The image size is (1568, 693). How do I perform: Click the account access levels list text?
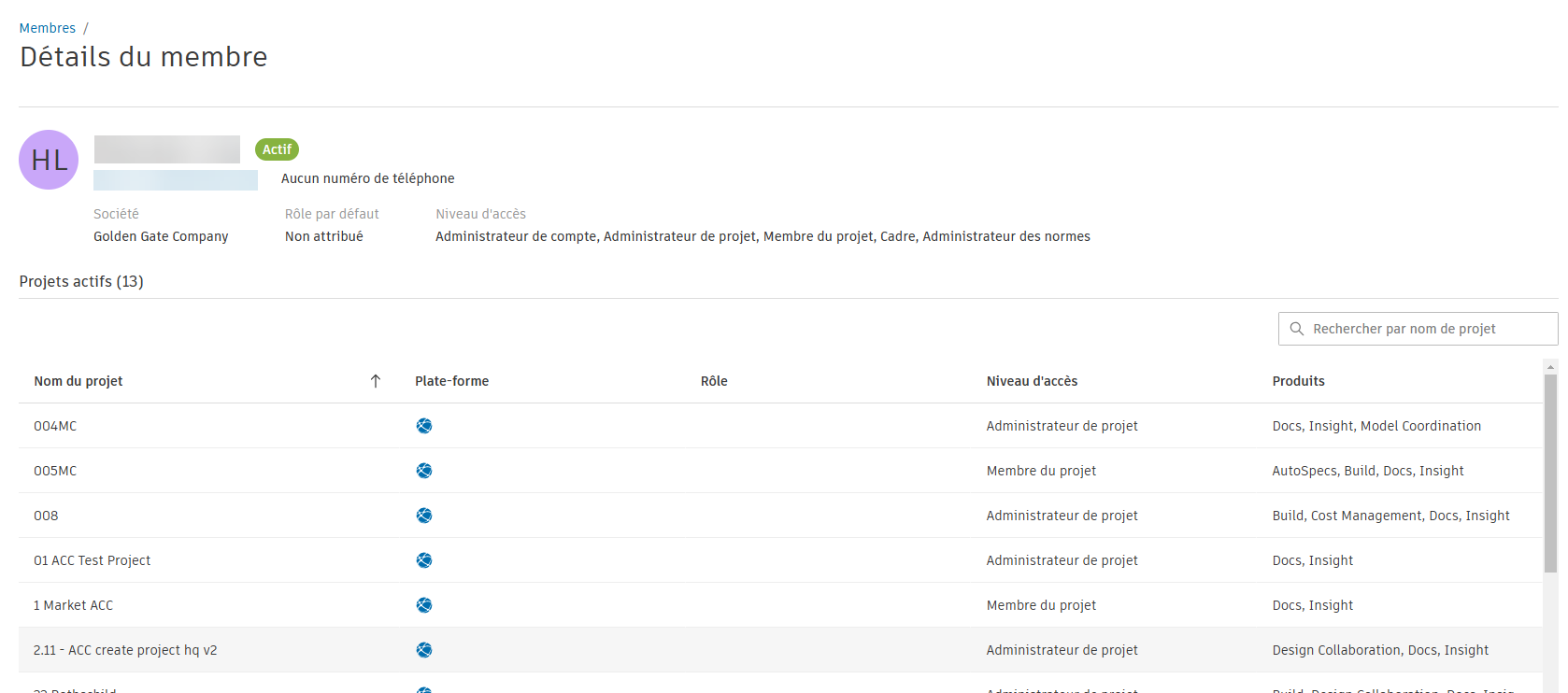click(763, 236)
